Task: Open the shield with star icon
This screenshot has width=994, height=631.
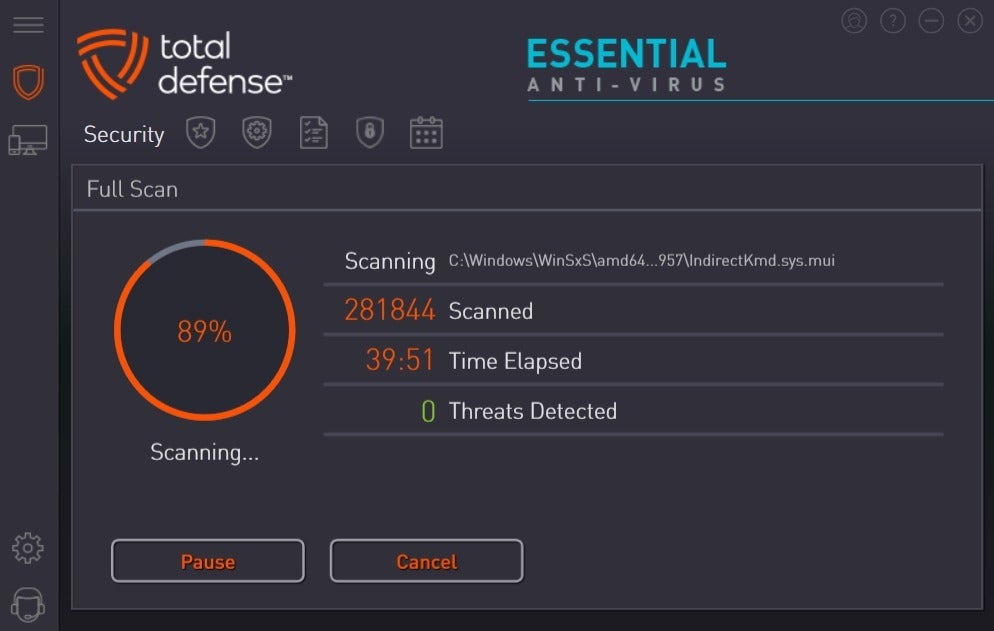Action: tap(201, 133)
